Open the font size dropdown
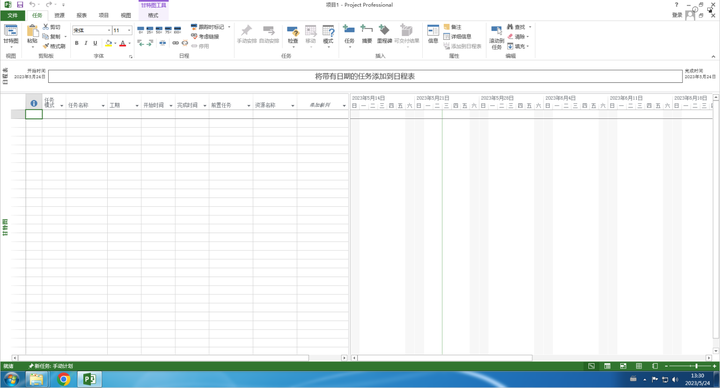Viewport: 720px width, 388px height. pyautogui.click(x=129, y=30)
